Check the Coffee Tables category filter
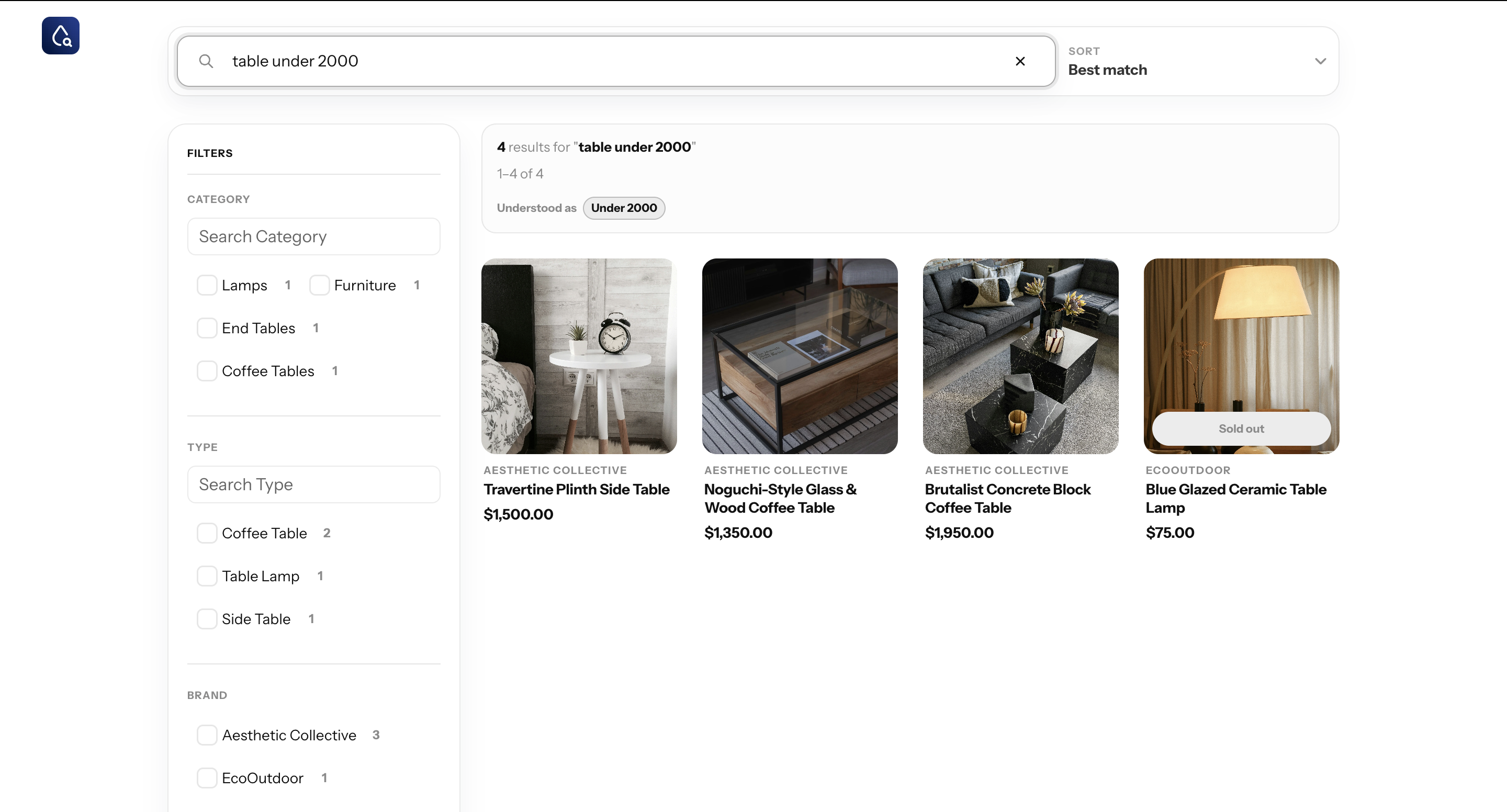 coord(207,371)
